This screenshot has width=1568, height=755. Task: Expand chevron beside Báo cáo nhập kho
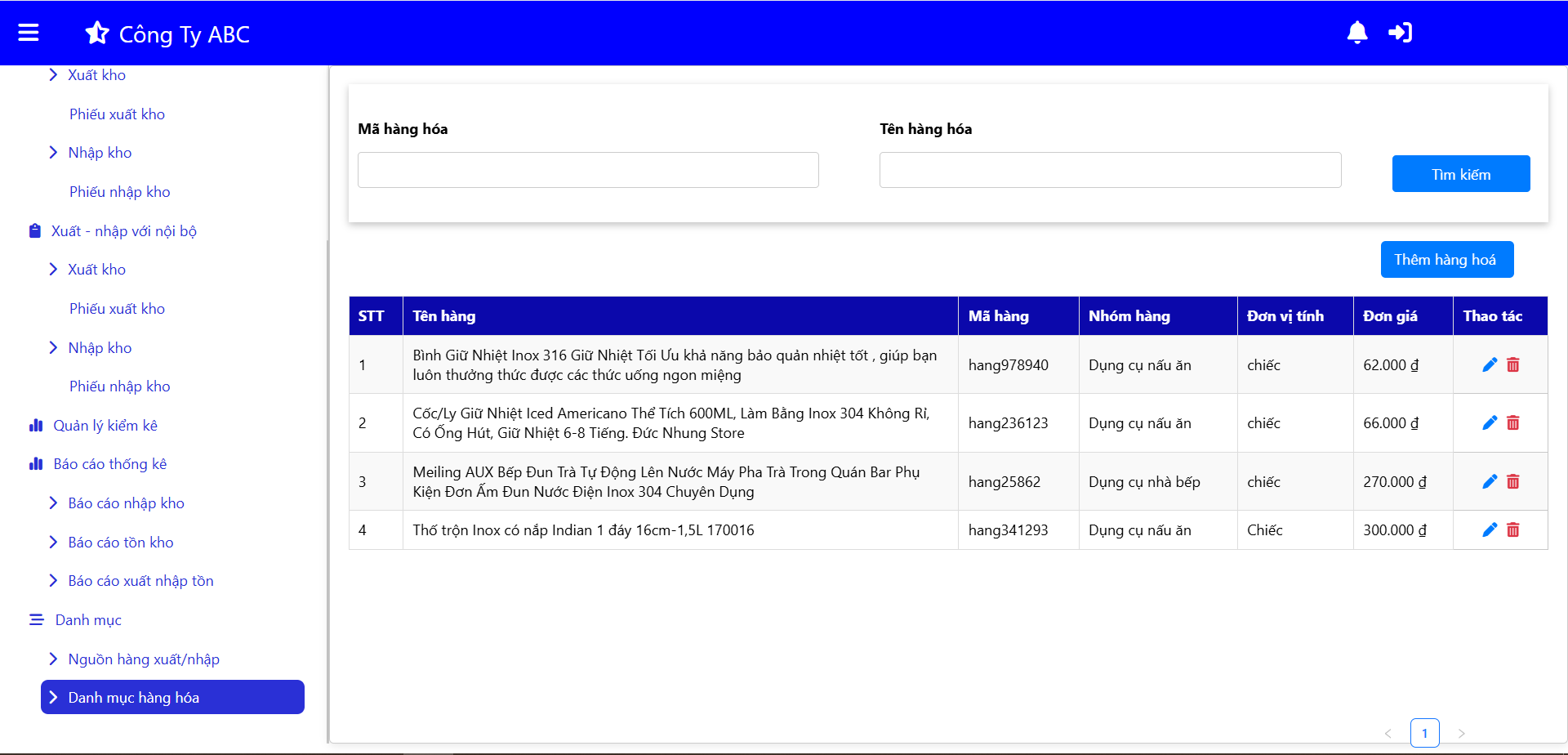point(53,503)
